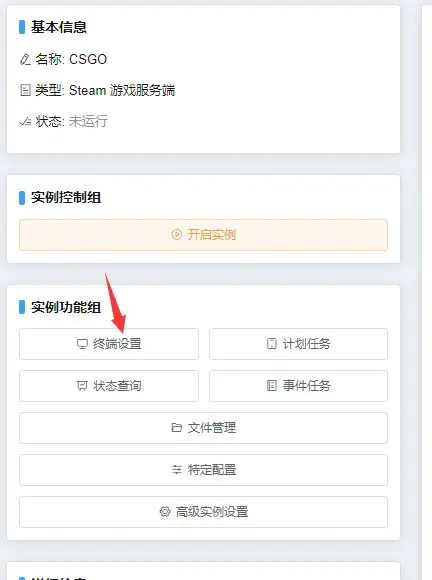Click the checklist icon beside 状态

25,121
